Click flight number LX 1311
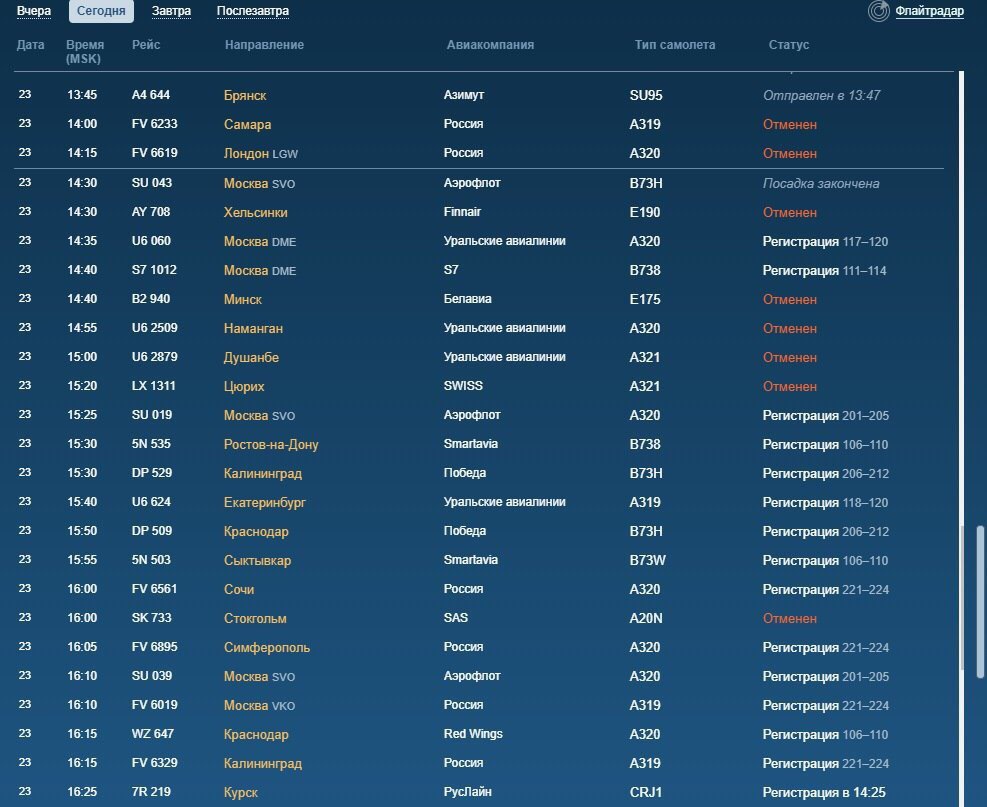This screenshot has width=987, height=807. (x=154, y=385)
